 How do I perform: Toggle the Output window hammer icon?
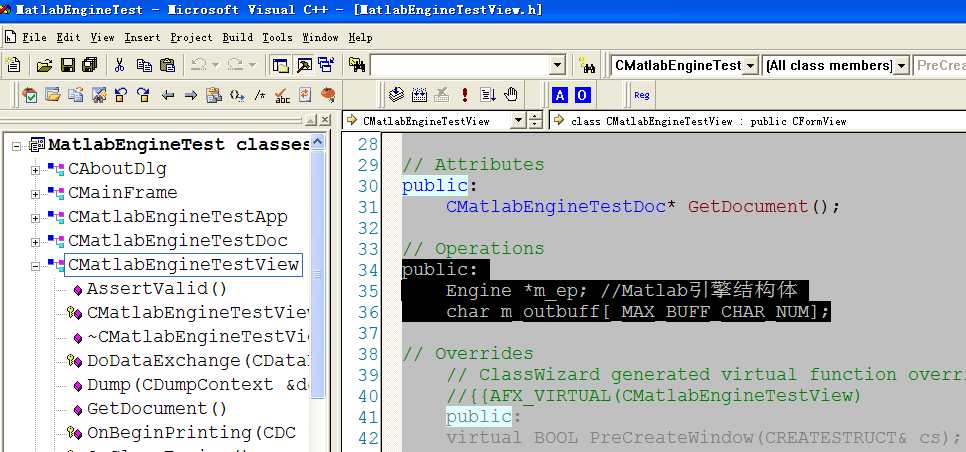tap(304, 65)
